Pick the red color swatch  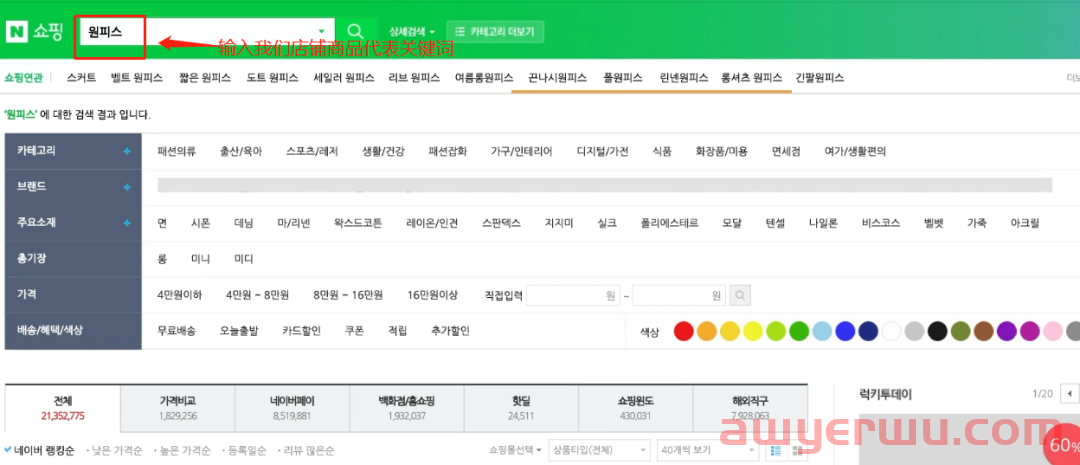point(683,331)
